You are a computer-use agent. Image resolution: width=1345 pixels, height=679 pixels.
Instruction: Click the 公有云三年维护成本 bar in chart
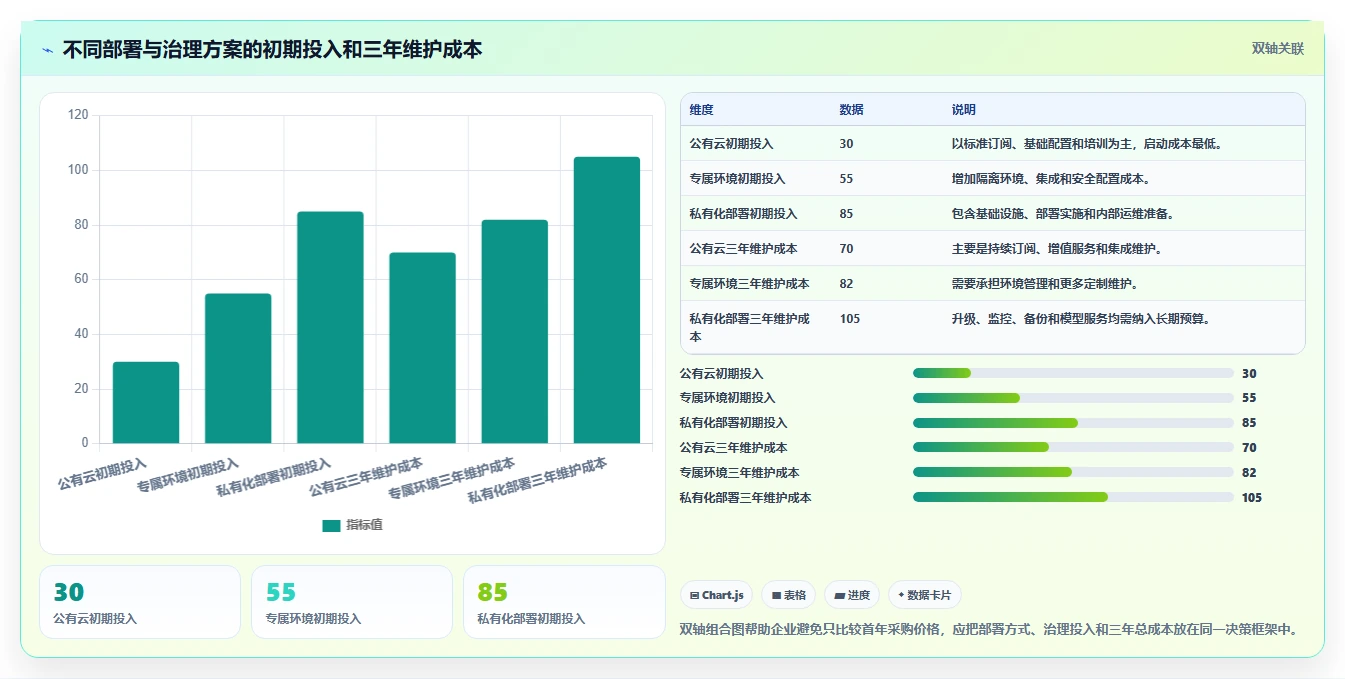422,348
